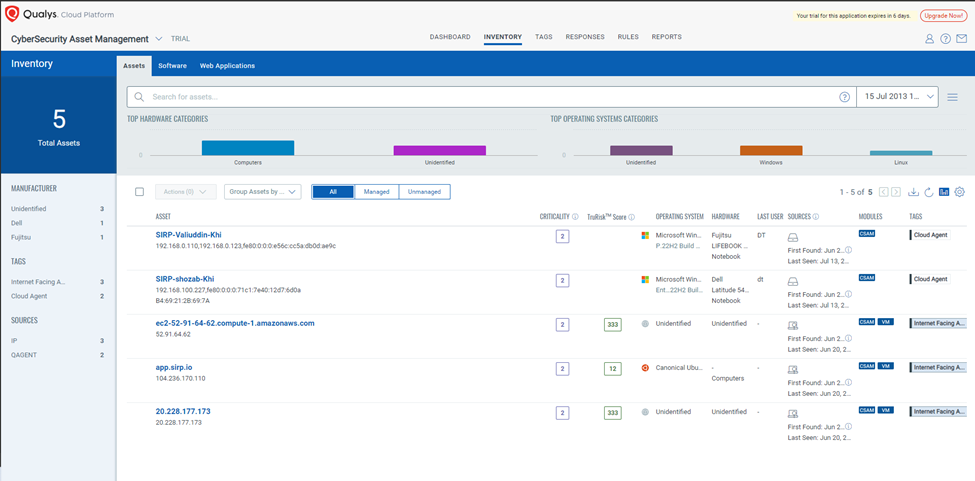Download the asset list
Viewport: 975px width, 481px height.
tap(913, 192)
